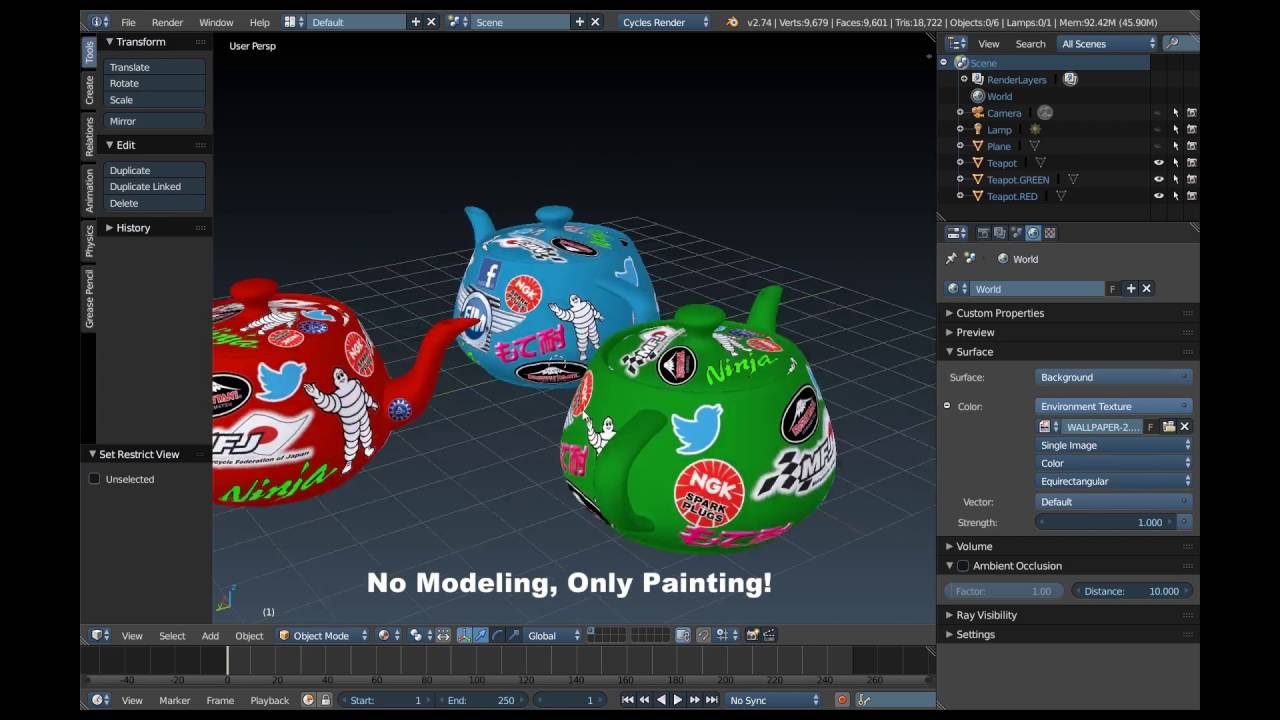Toggle the fake user F button beside World
Image resolution: width=1280 pixels, height=720 pixels.
1112,289
